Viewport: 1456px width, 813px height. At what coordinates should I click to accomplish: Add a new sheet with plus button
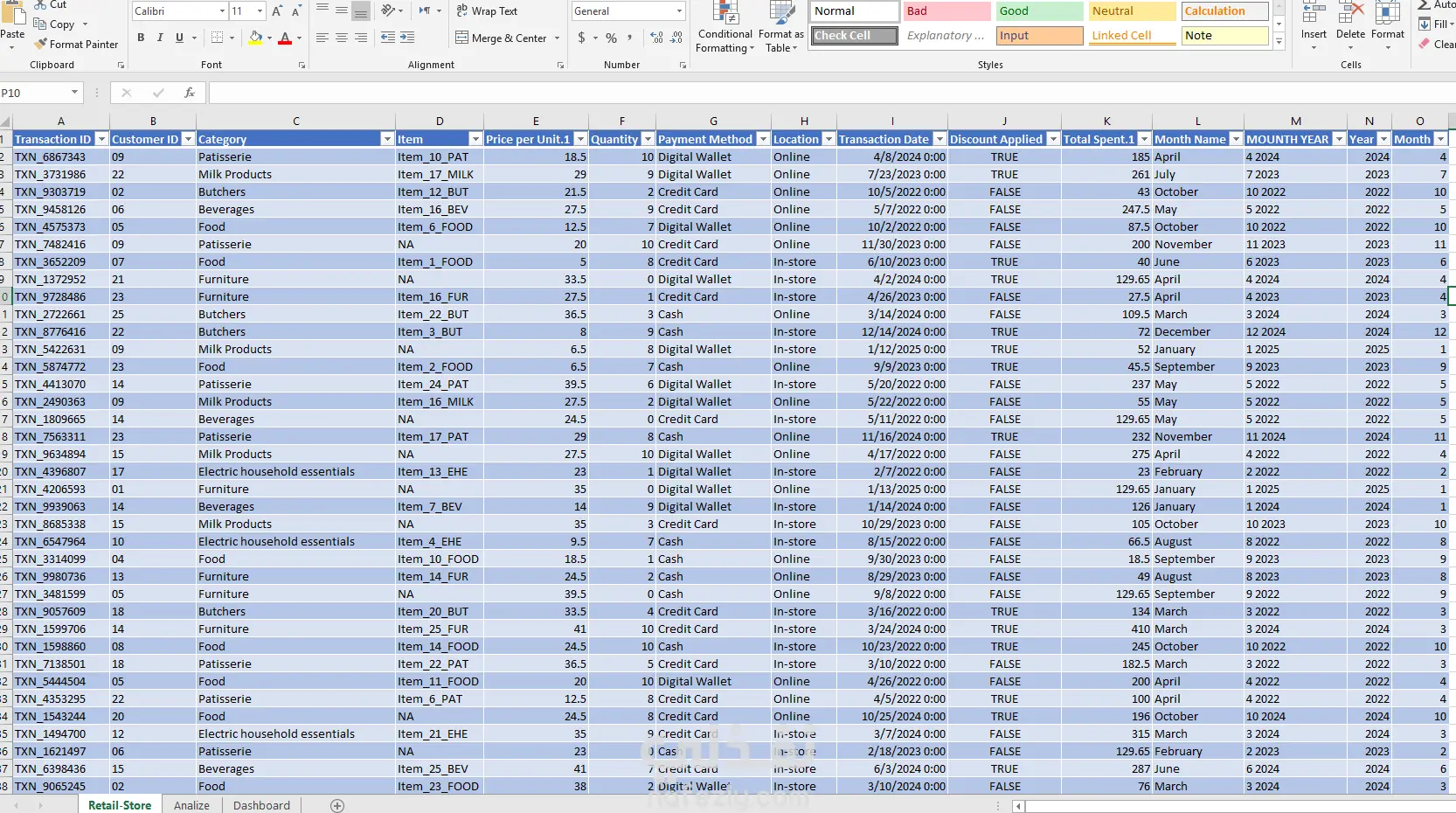click(337, 805)
